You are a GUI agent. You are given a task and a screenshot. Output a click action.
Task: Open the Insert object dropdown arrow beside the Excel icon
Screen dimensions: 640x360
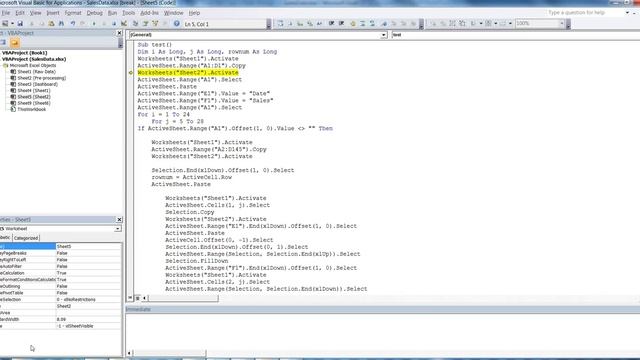[12, 24]
